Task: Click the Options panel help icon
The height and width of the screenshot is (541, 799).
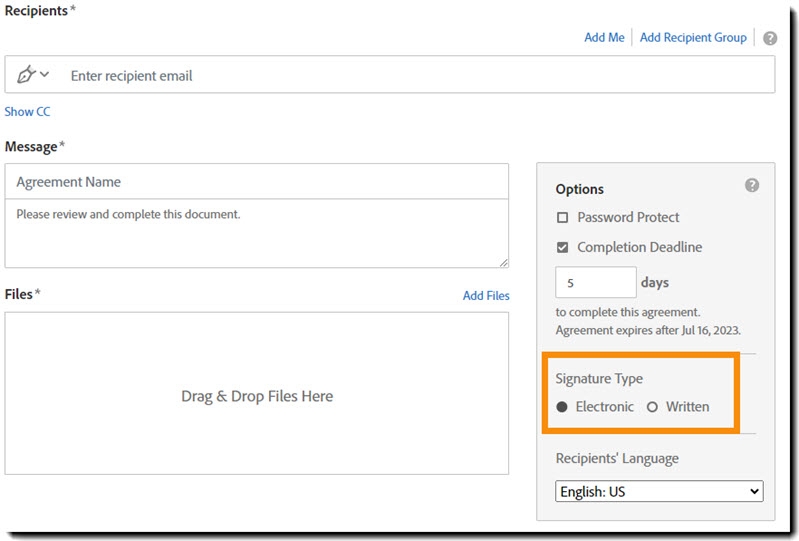Action: [x=752, y=186]
